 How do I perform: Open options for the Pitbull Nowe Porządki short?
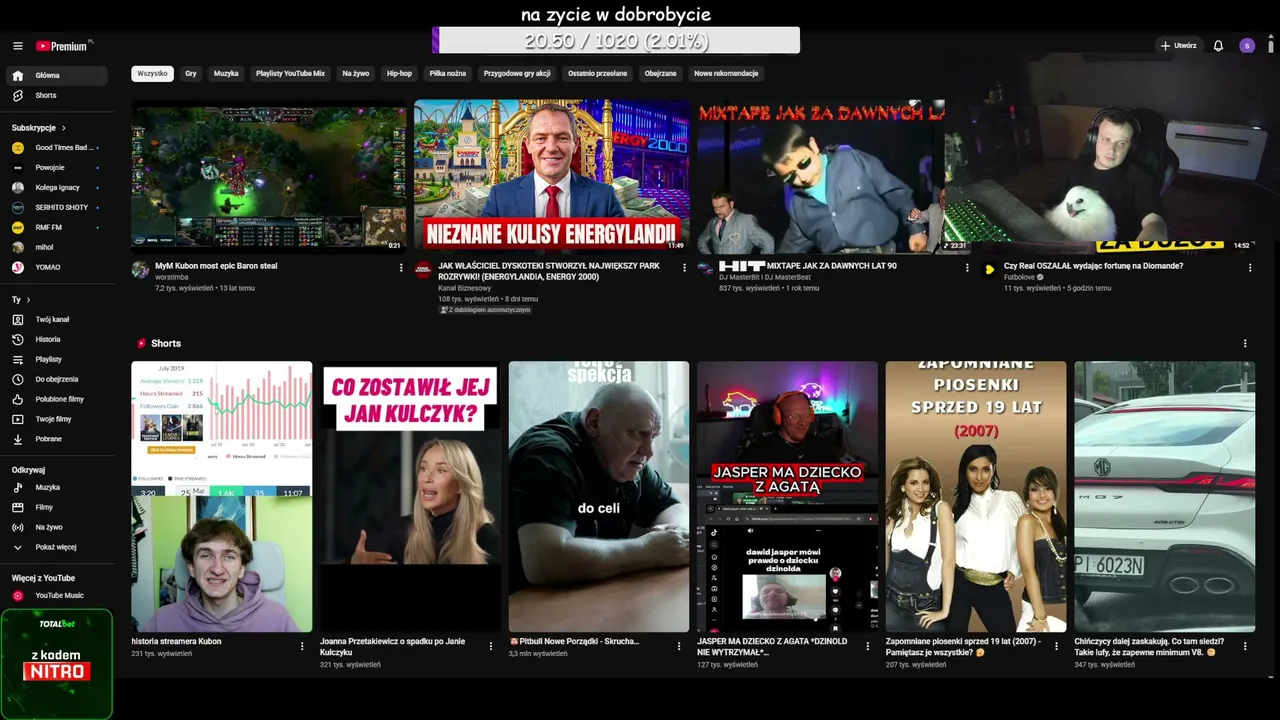click(x=679, y=646)
